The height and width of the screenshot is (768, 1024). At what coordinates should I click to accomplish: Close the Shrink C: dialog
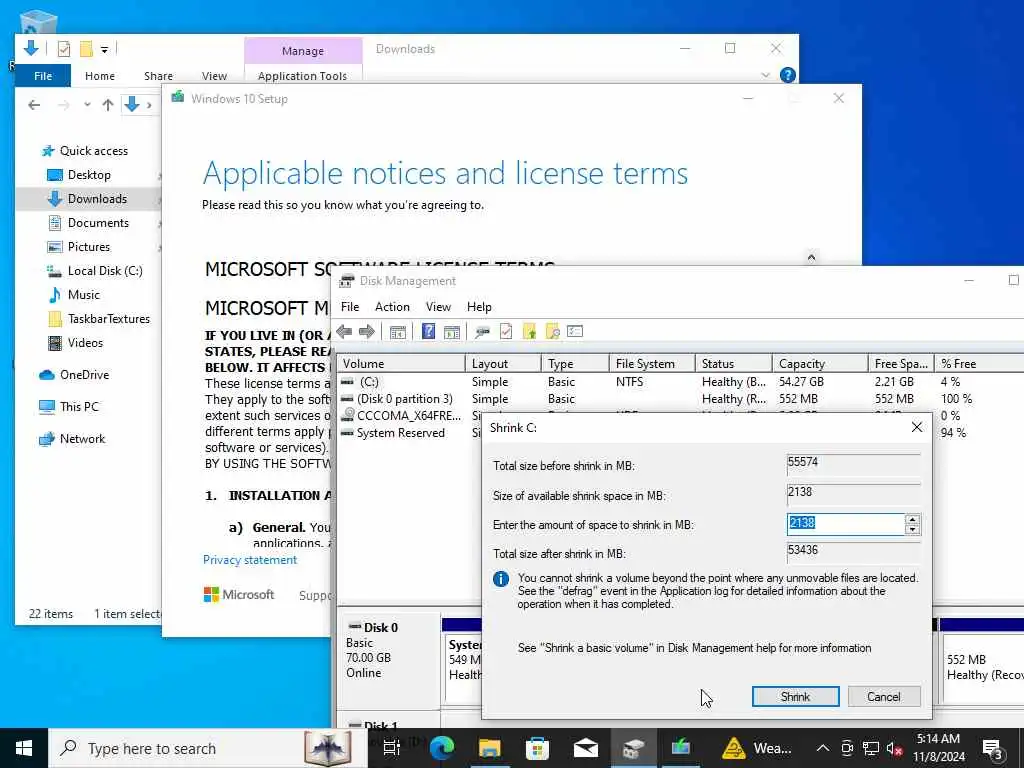pos(917,427)
